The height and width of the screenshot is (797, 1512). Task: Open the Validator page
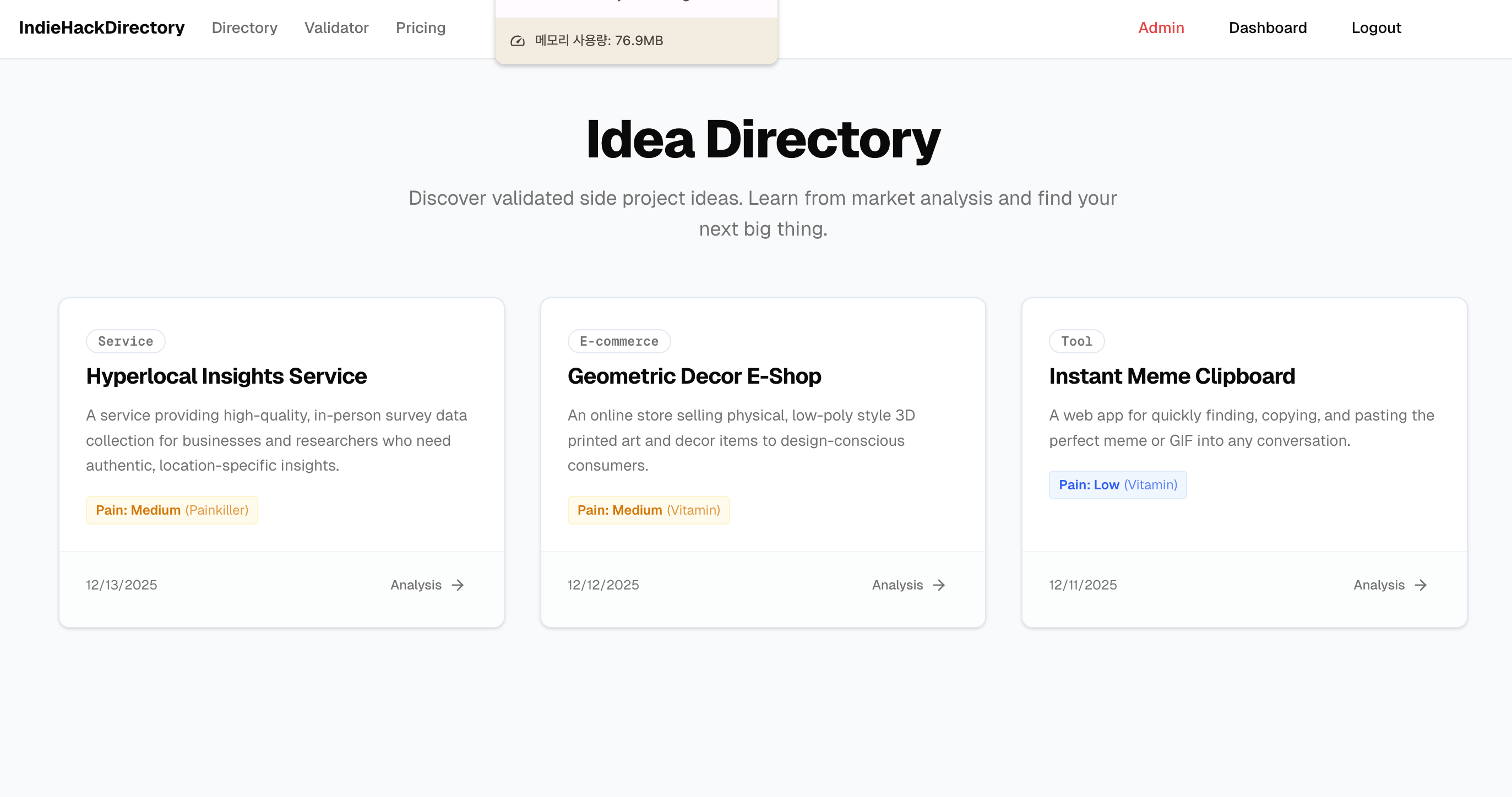336,28
